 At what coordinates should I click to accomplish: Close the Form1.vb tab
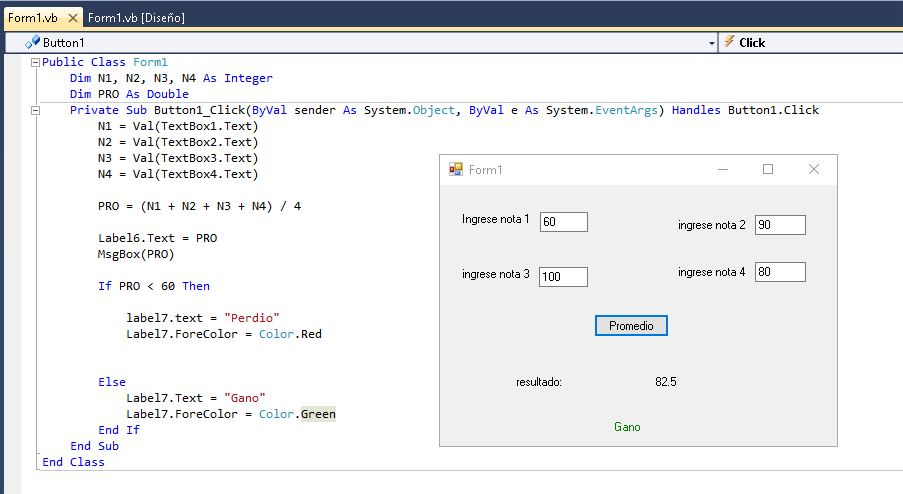point(73,18)
